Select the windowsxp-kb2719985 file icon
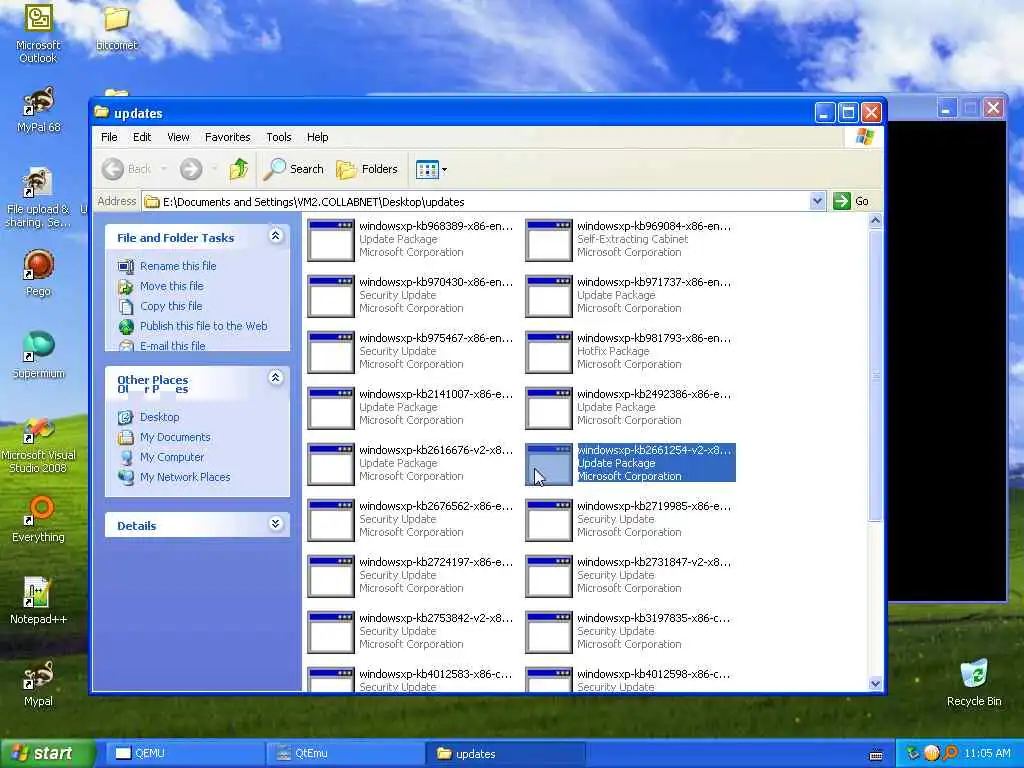Image resolution: width=1024 pixels, height=768 pixels. point(549,520)
